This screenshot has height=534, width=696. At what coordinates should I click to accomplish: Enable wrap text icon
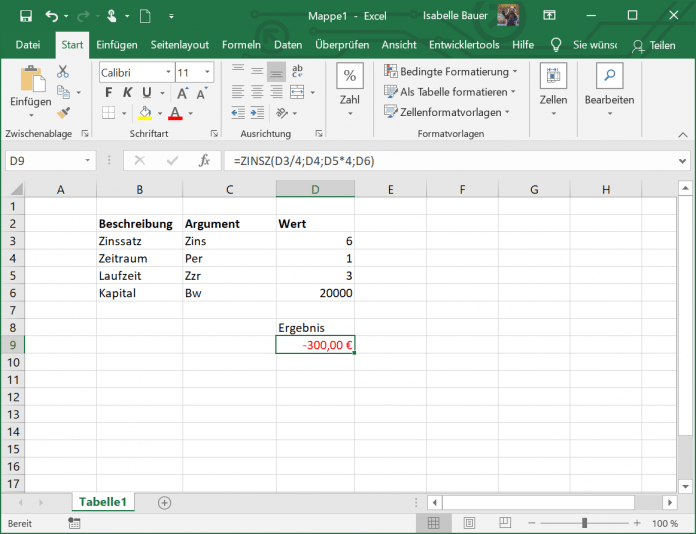(x=297, y=71)
